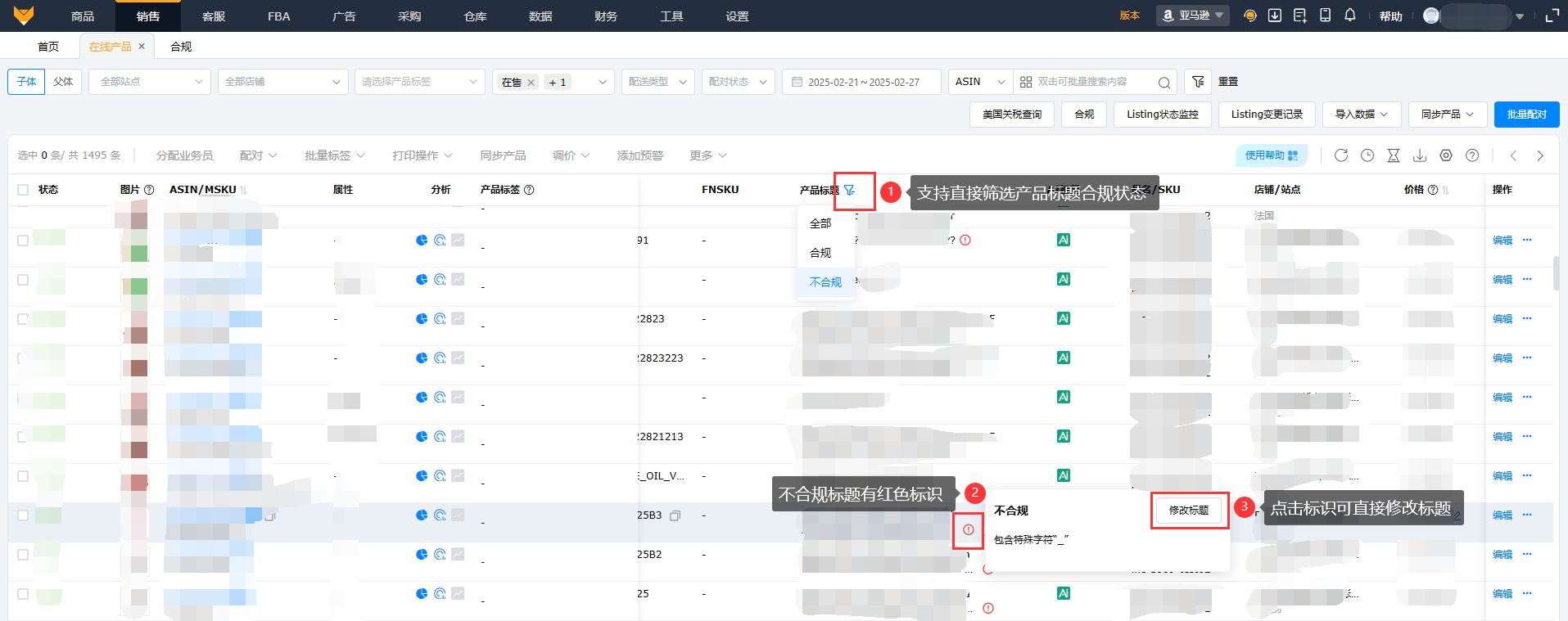The image size is (1568, 621).
Task: Switch the view toggle to 父体
Action: (x=63, y=82)
